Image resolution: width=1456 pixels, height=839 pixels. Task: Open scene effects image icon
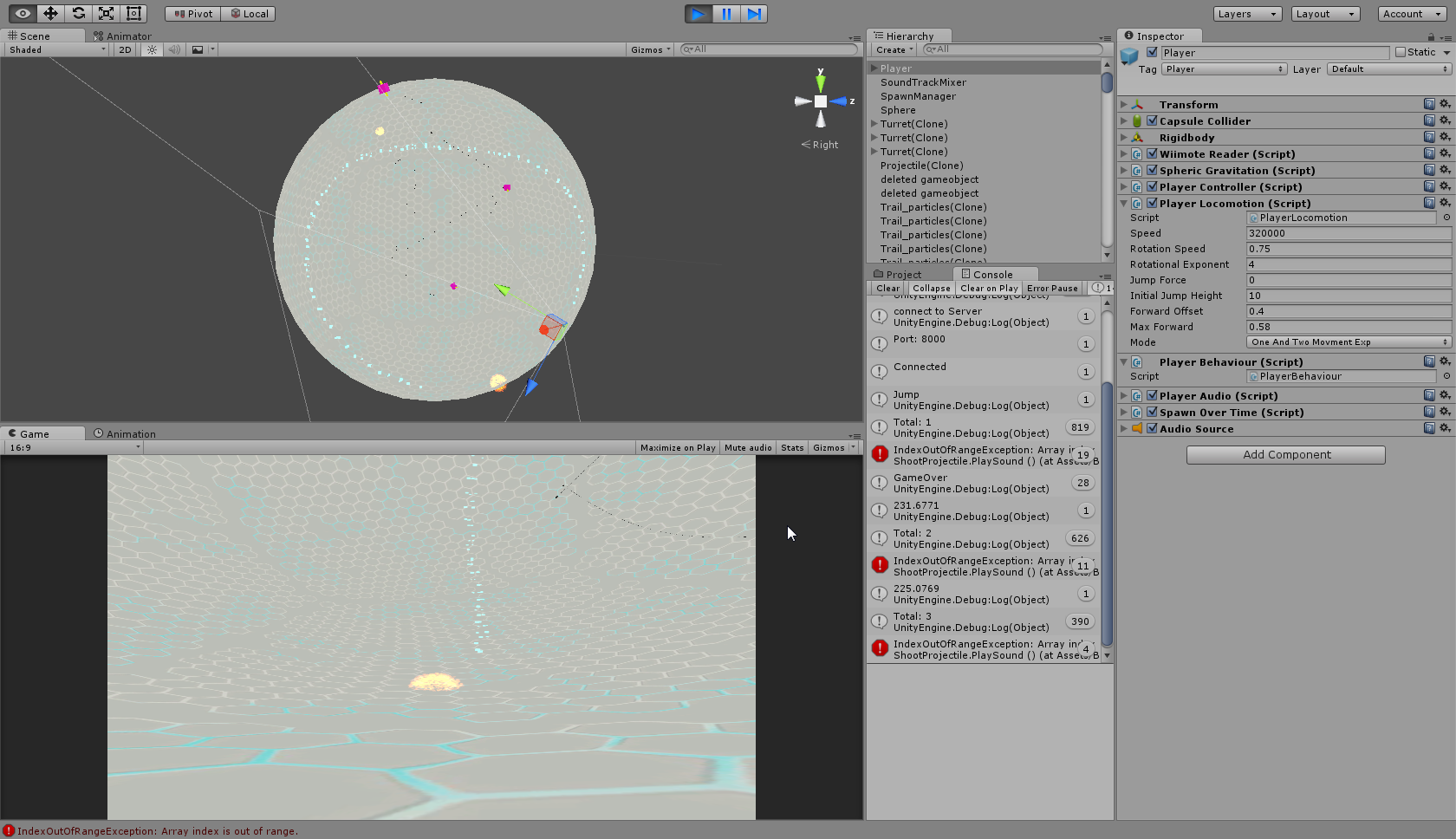pyautogui.click(x=198, y=49)
